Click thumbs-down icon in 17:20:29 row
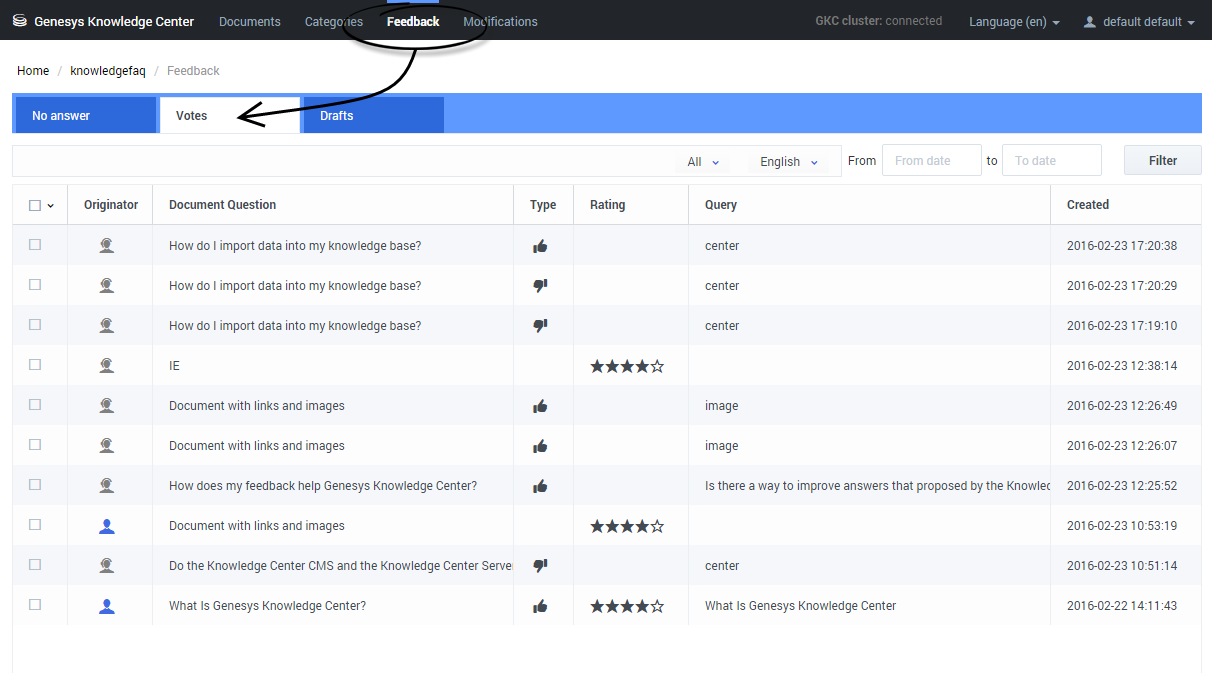This screenshot has height=673, width=1212. (540, 286)
